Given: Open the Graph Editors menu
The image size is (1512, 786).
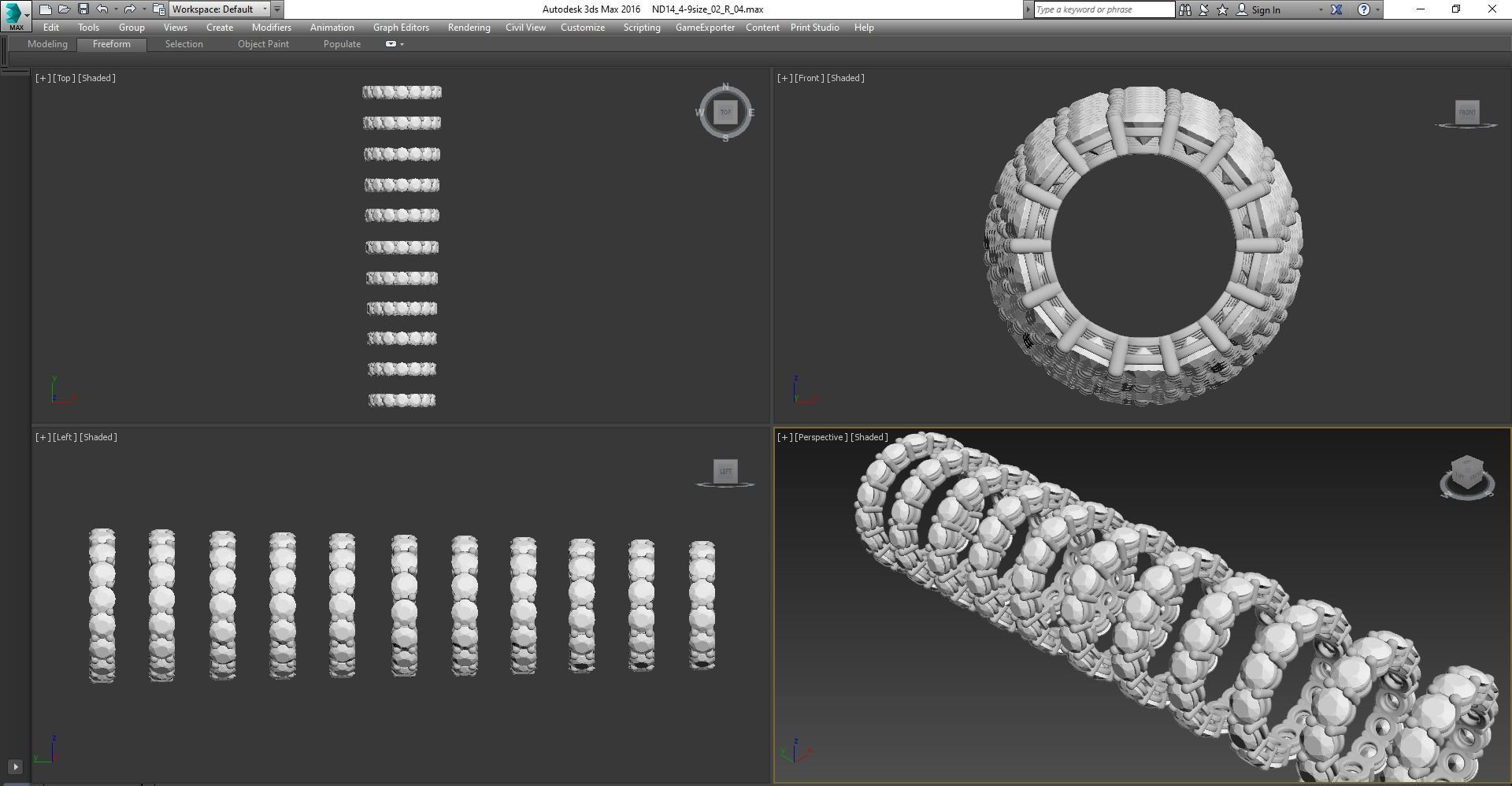Looking at the screenshot, I should tap(401, 28).
